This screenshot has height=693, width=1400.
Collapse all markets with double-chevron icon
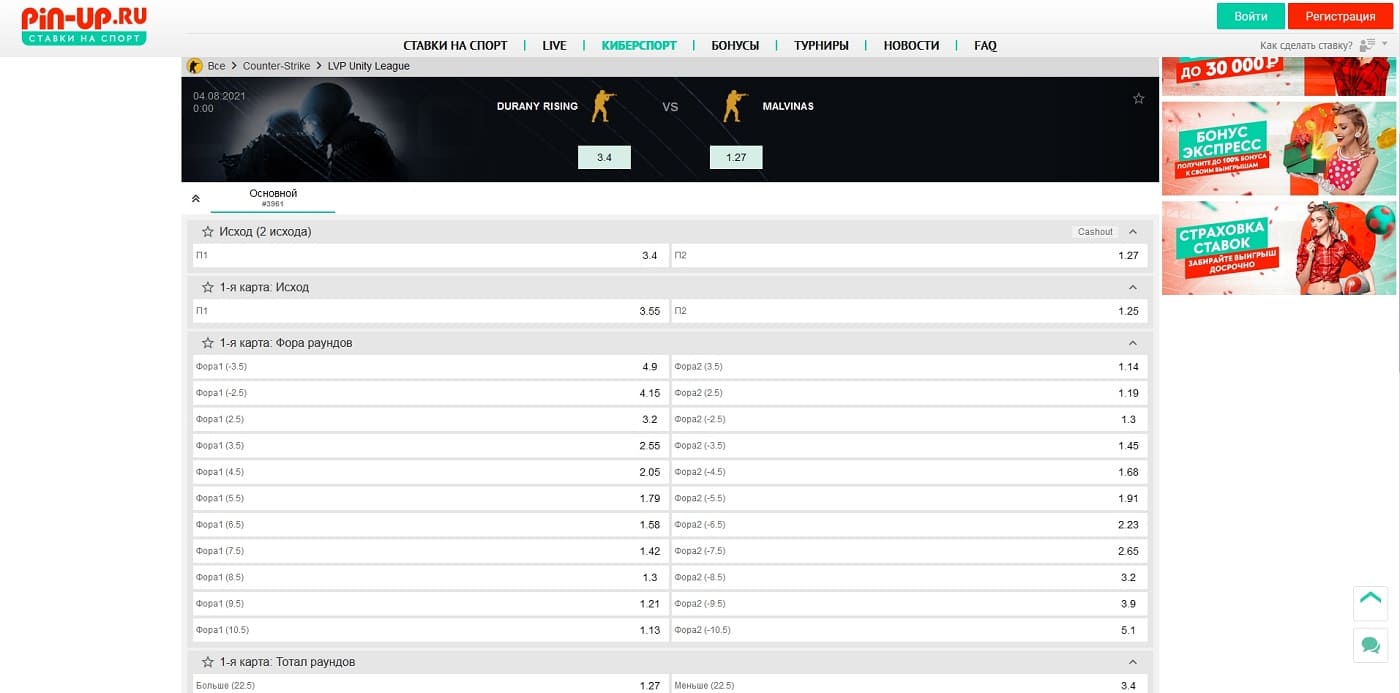coord(196,198)
